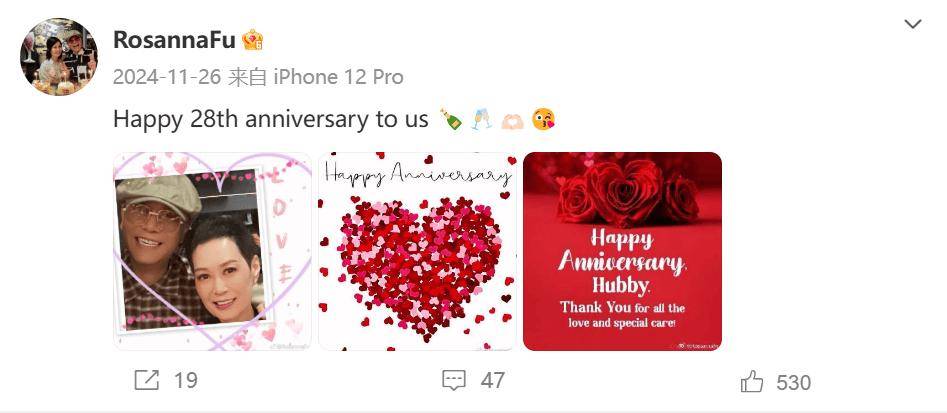Click the repost count 19
The image size is (947, 413).
[x=185, y=380]
